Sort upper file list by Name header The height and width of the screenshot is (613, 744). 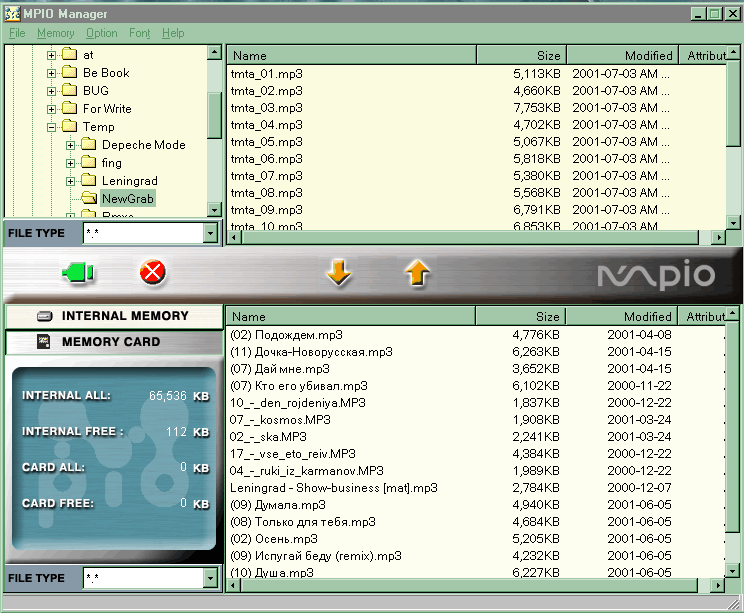(352, 56)
